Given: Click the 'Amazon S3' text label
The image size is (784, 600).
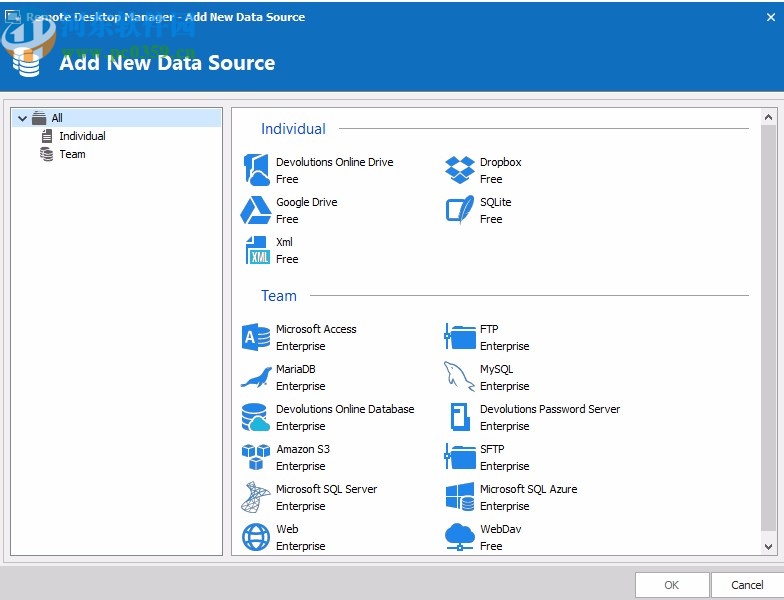Looking at the screenshot, I should (303, 449).
